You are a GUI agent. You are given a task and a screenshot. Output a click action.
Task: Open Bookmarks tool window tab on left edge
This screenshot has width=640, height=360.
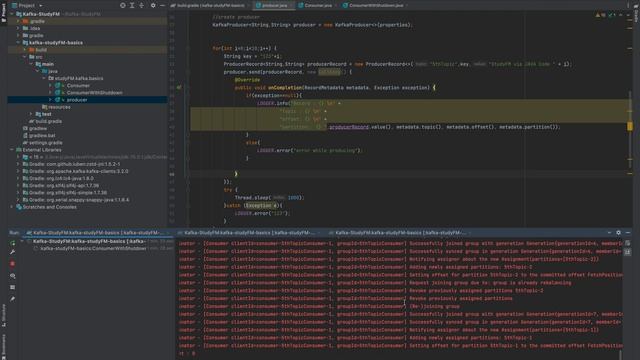[x=4, y=346]
